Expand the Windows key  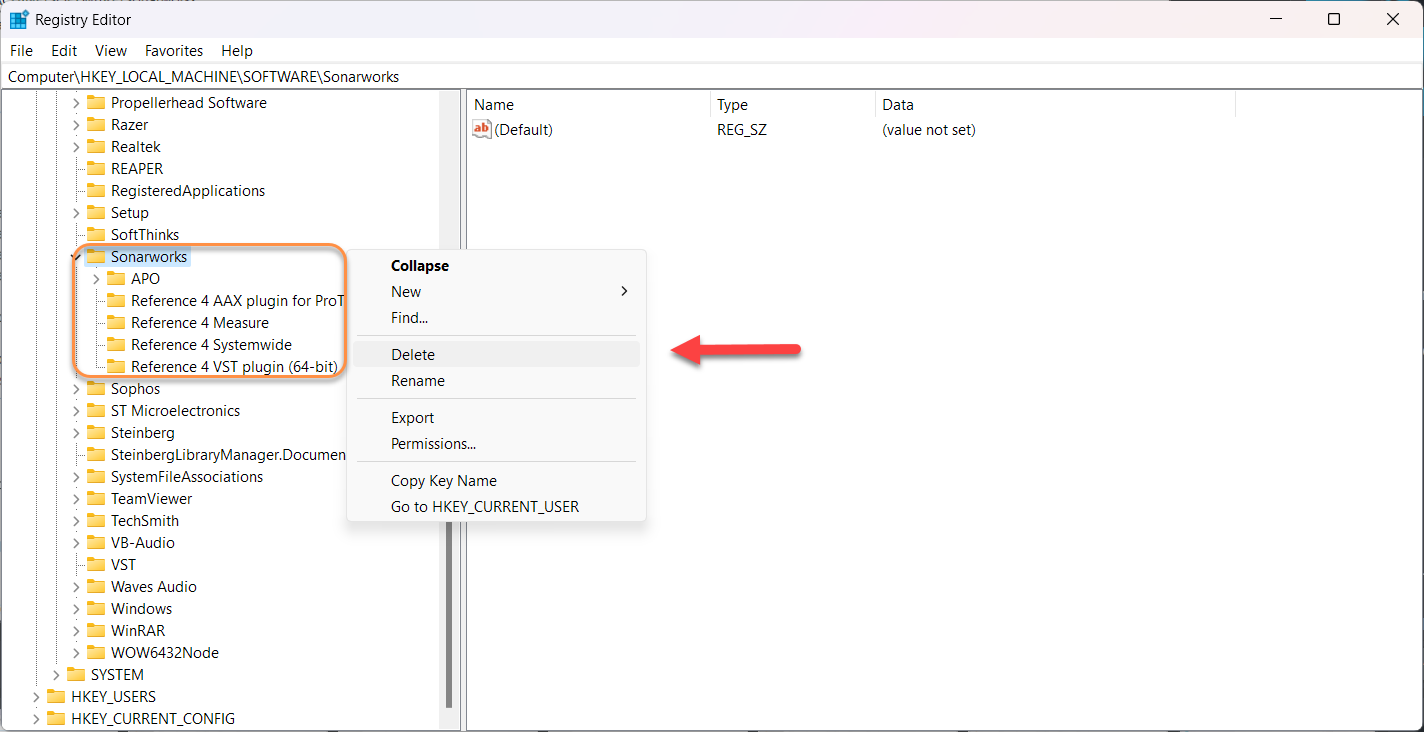pyautogui.click(x=76, y=608)
